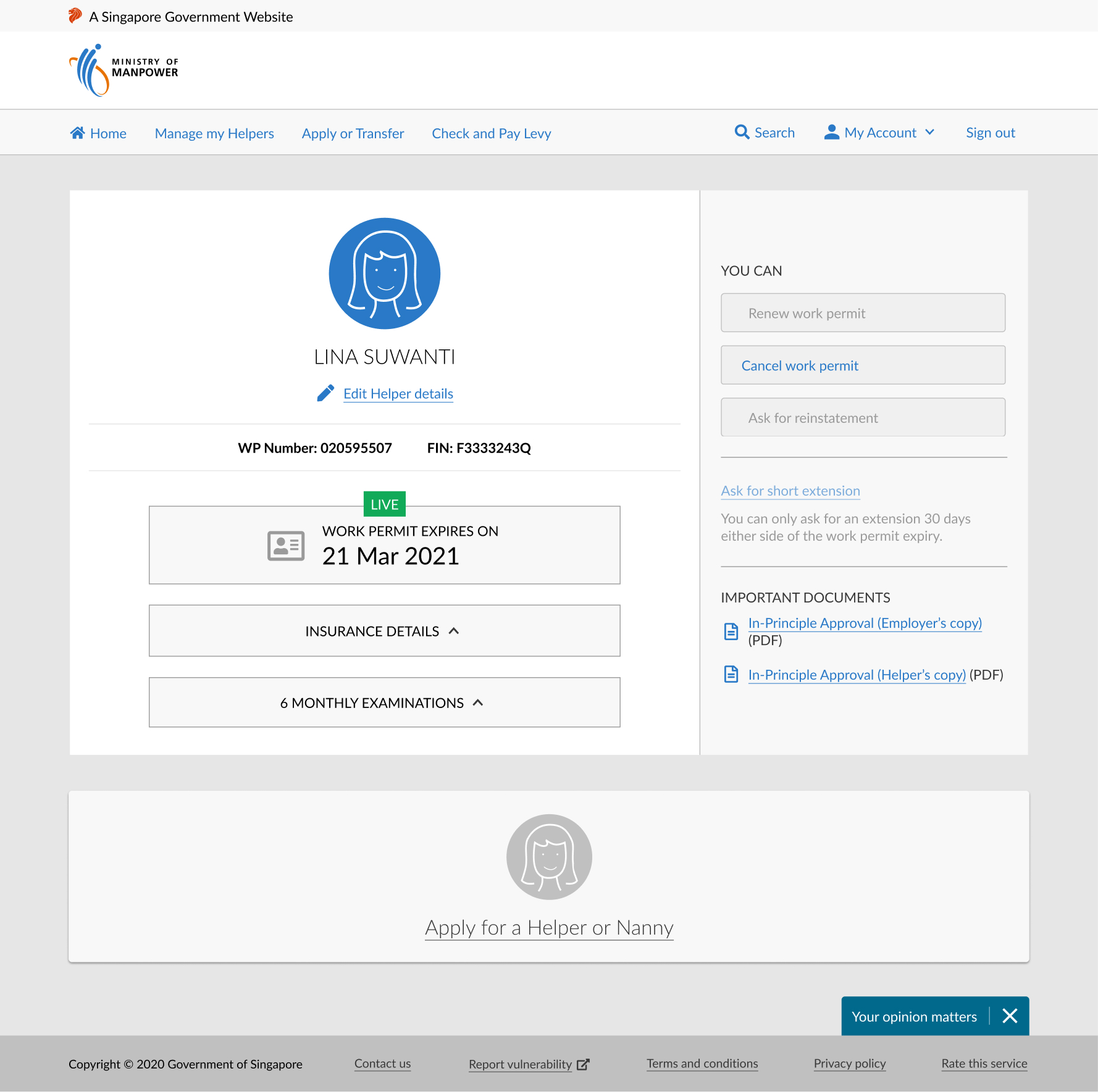Click the Sign out link
1098x1092 pixels.
click(x=991, y=133)
